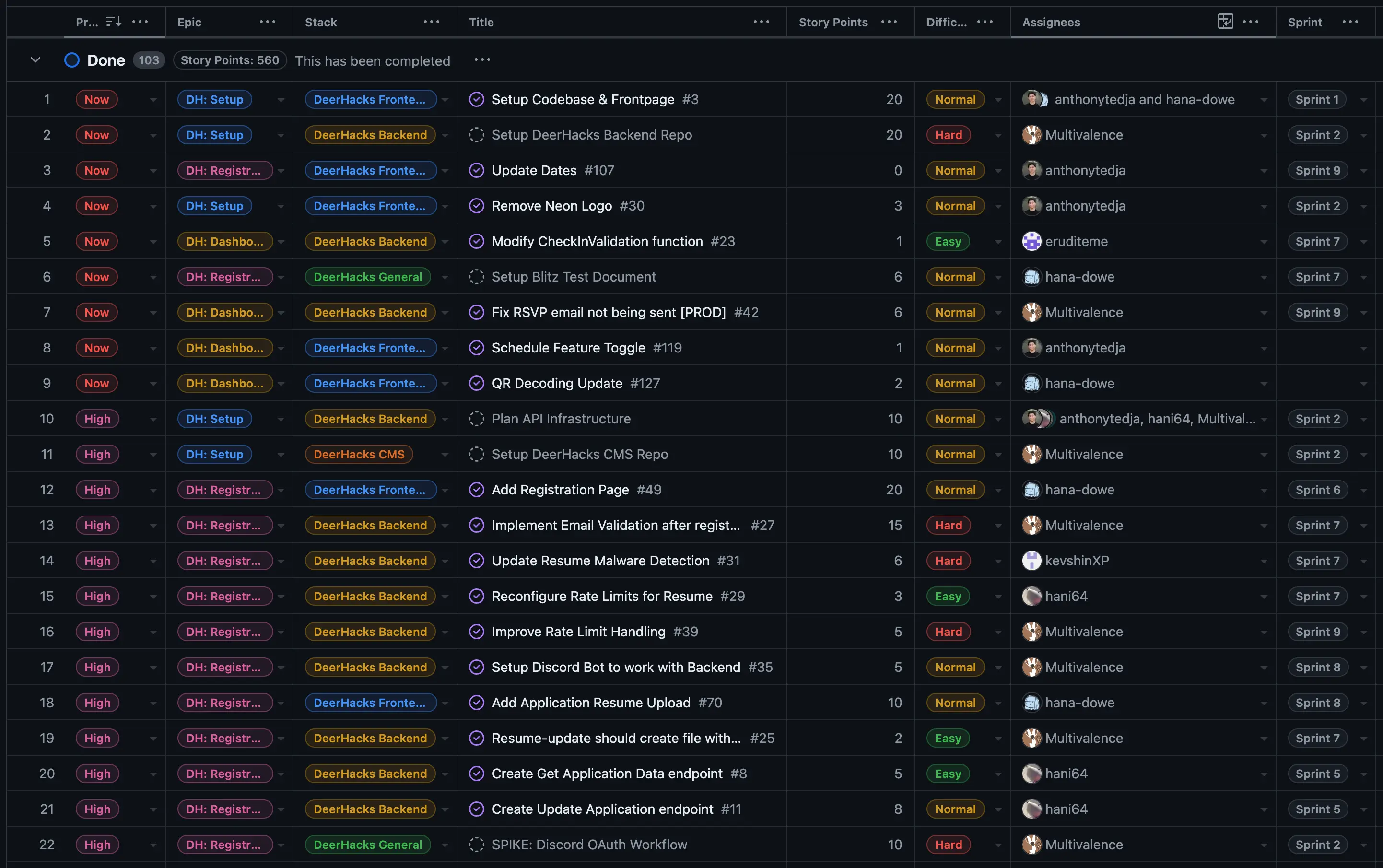Image resolution: width=1383 pixels, height=868 pixels.
Task: Open Assignees dropdown for kevshinXP row
Action: point(1263,562)
